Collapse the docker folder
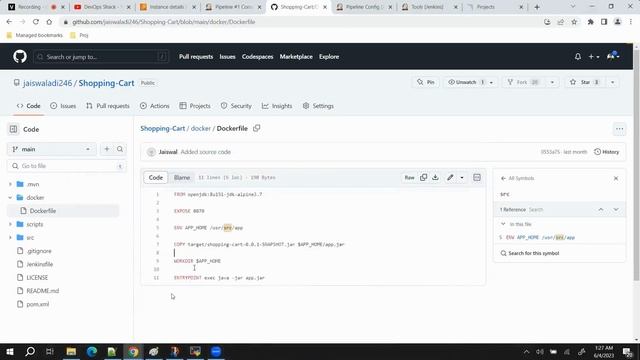The image size is (640, 360). point(10,198)
